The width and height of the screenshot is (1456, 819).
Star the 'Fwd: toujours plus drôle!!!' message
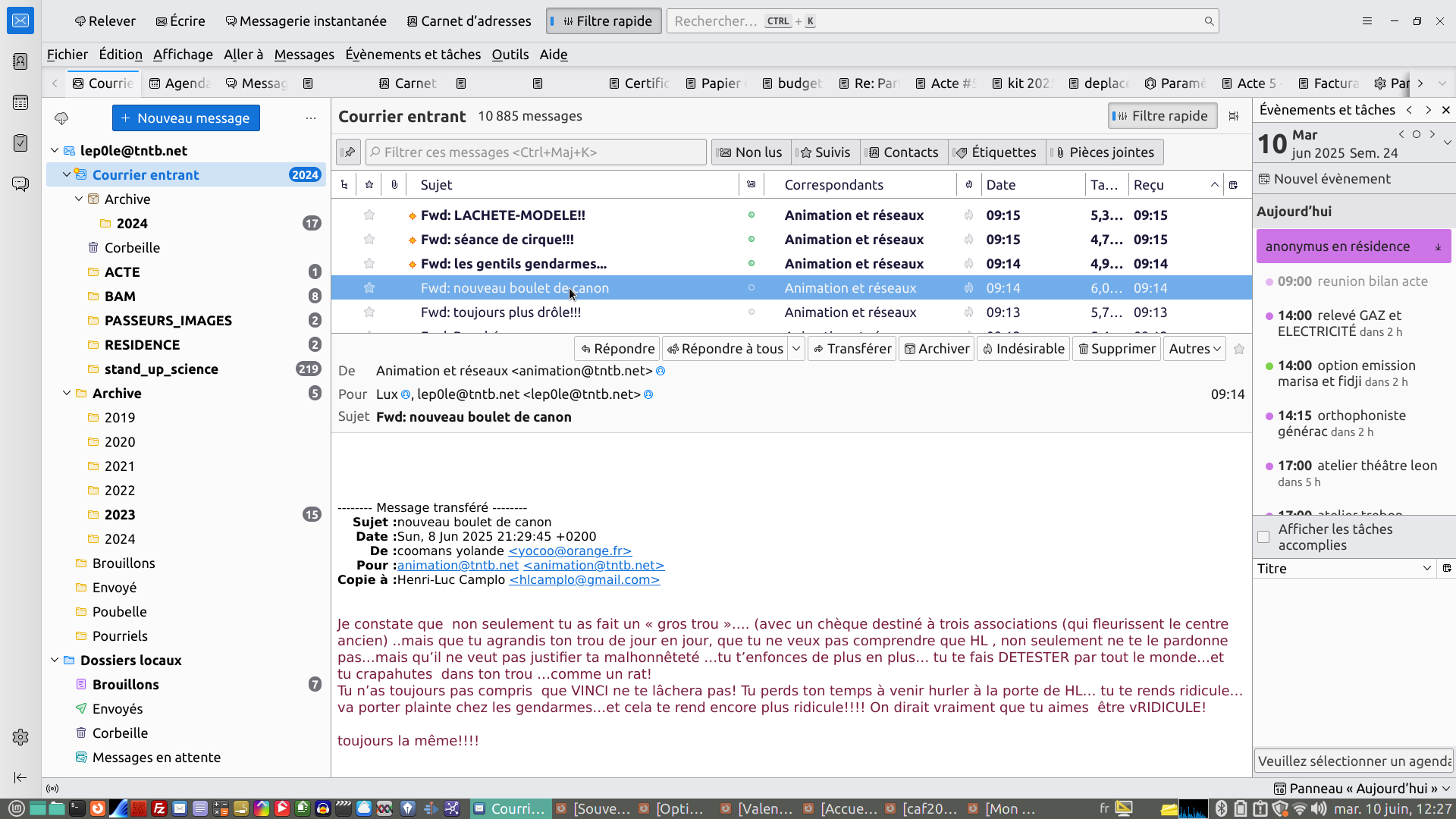click(x=369, y=312)
